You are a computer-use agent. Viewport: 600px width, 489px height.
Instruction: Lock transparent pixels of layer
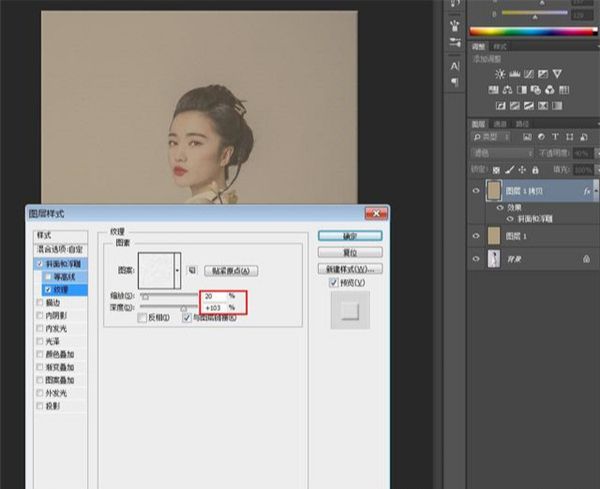click(x=496, y=170)
